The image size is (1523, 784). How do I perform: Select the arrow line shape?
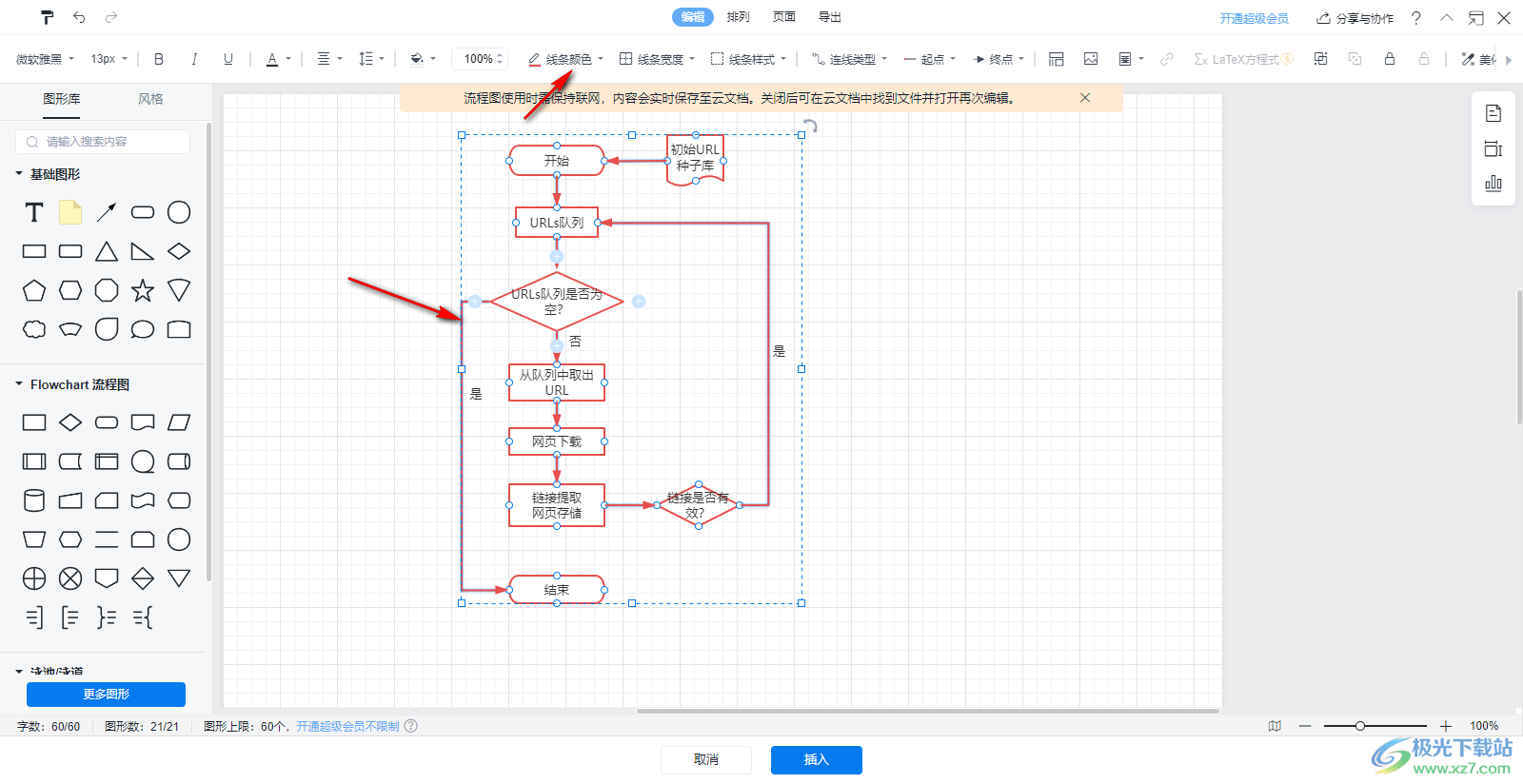(x=107, y=212)
